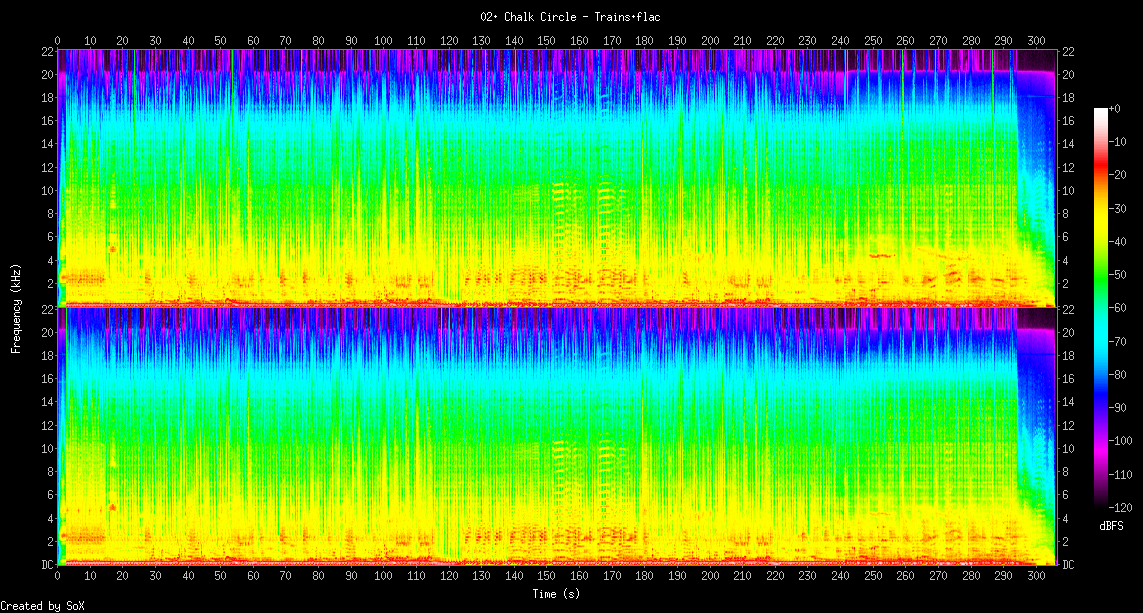The height and width of the screenshot is (613, 1143).
Task: Click the upper channel's right 10 kHz label
Action: coord(1068,190)
